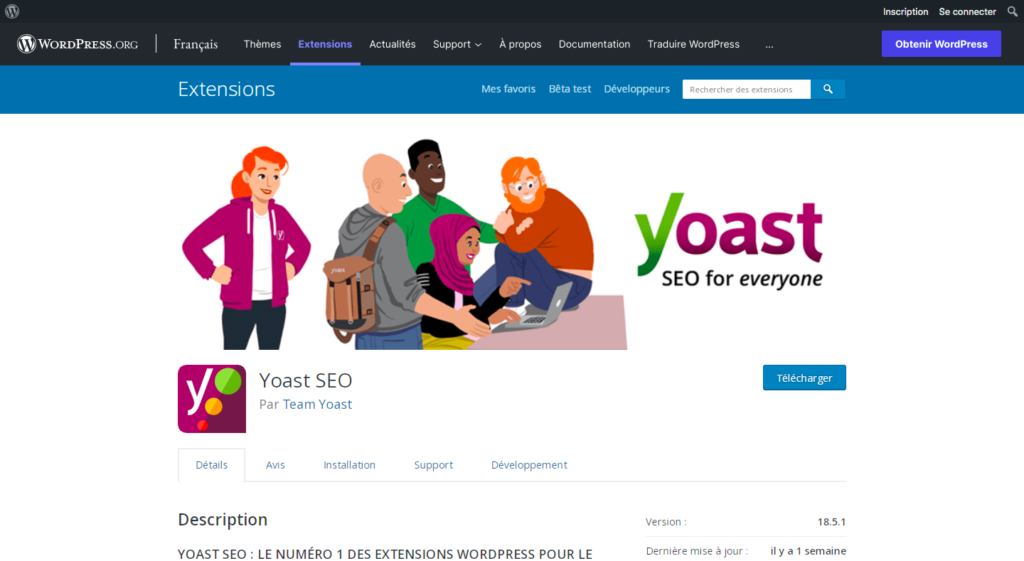Open the Bêta test link
The width and height of the screenshot is (1024, 561).
tap(569, 89)
